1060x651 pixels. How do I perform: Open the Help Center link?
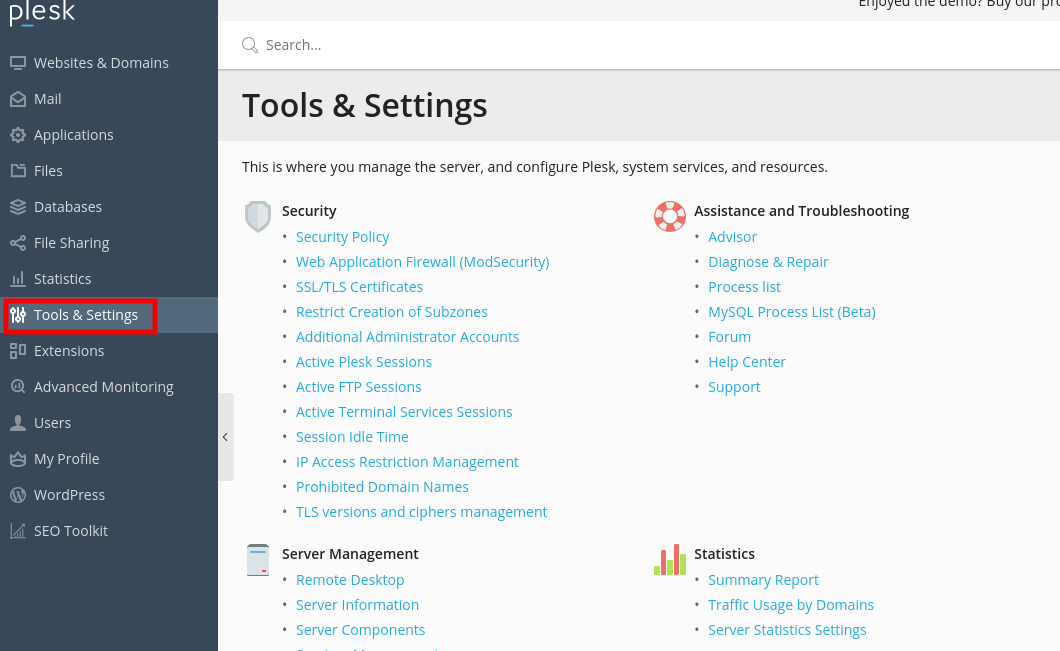(746, 362)
